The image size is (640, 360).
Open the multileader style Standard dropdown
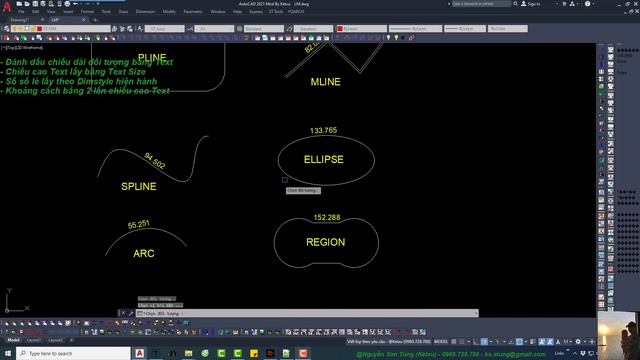[x=313, y=29]
